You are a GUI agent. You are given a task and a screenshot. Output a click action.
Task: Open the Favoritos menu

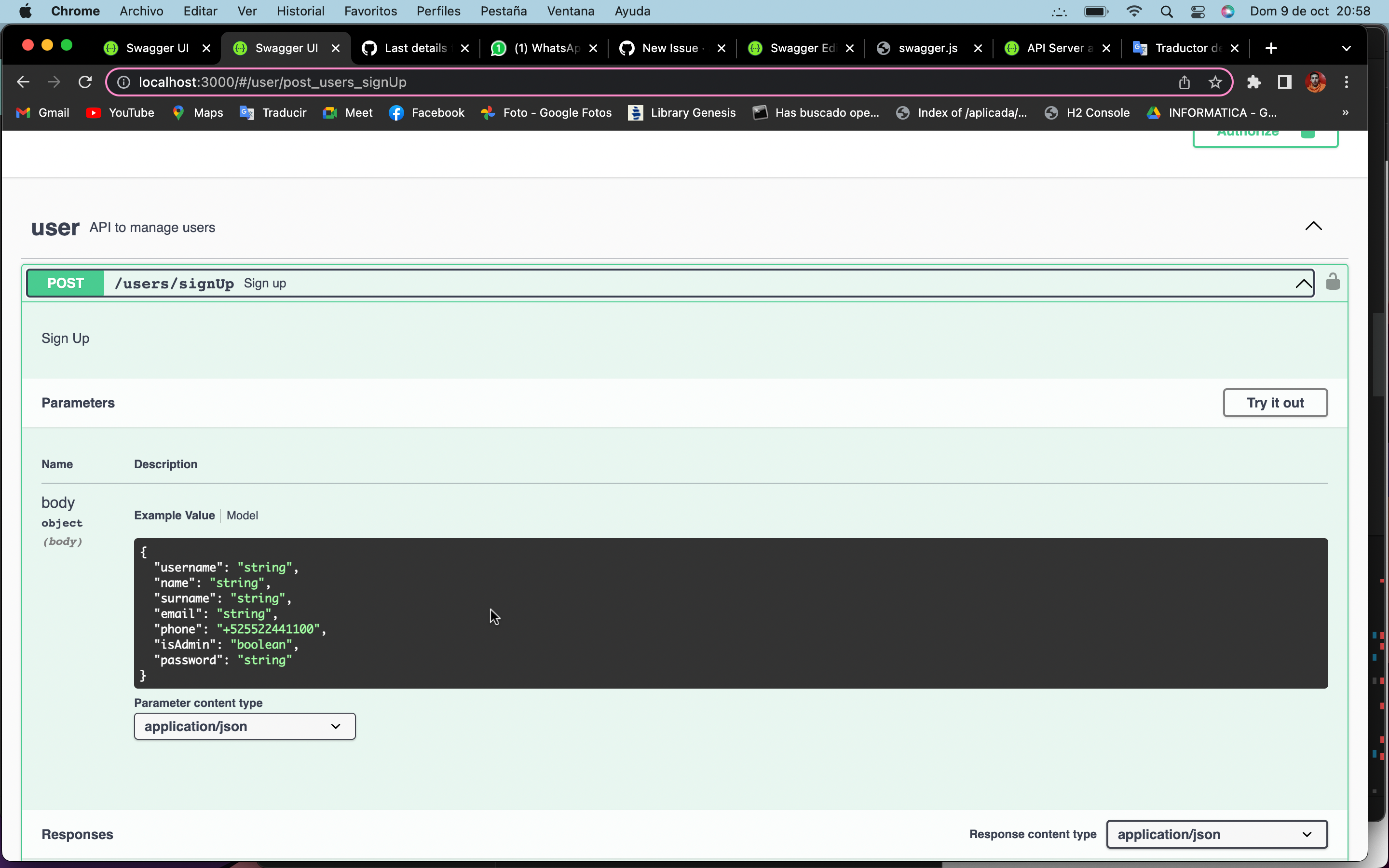[x=370, y=12]
